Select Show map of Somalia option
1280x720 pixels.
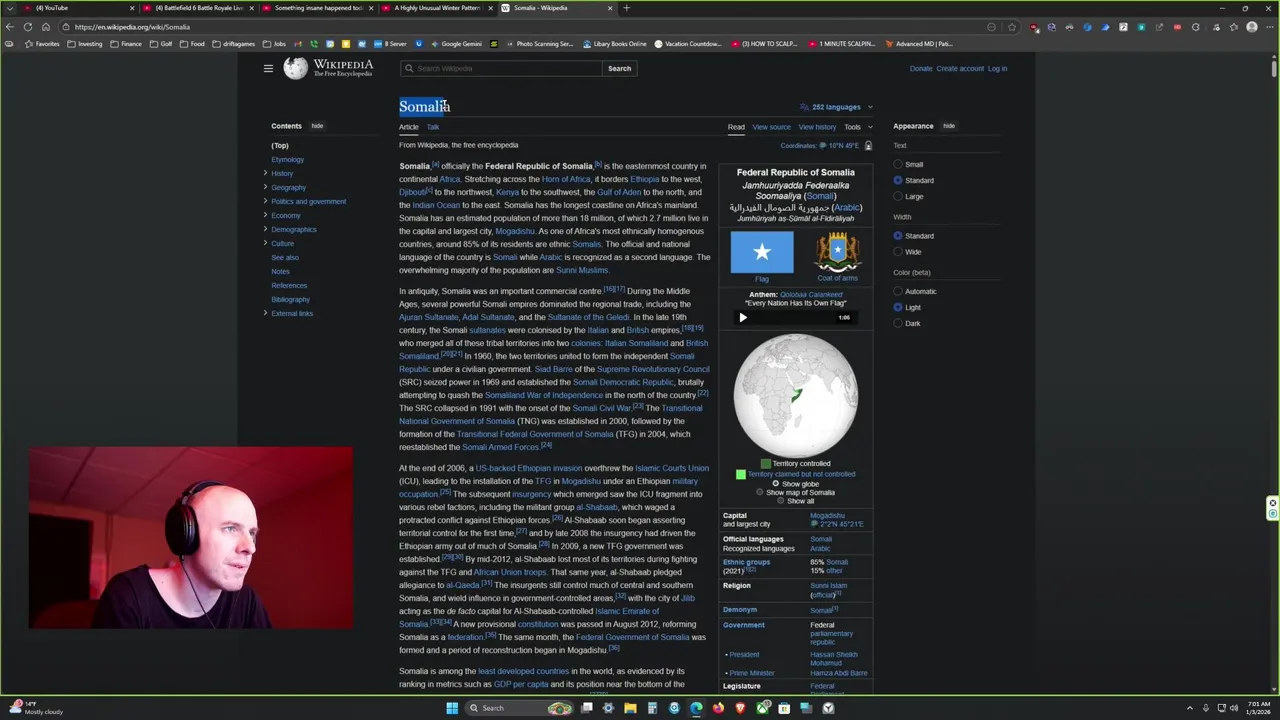click(x=760, y=492)
